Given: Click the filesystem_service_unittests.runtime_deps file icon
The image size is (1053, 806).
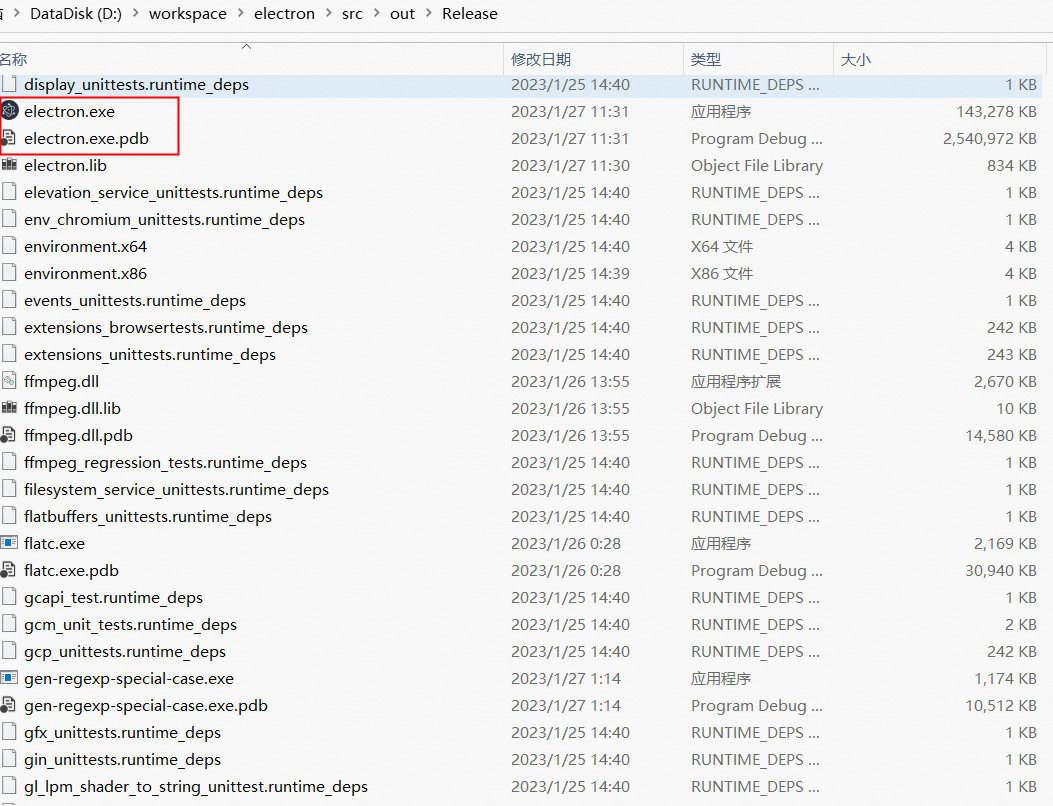Looking at the screenshot, I should (x=9, y=489).
